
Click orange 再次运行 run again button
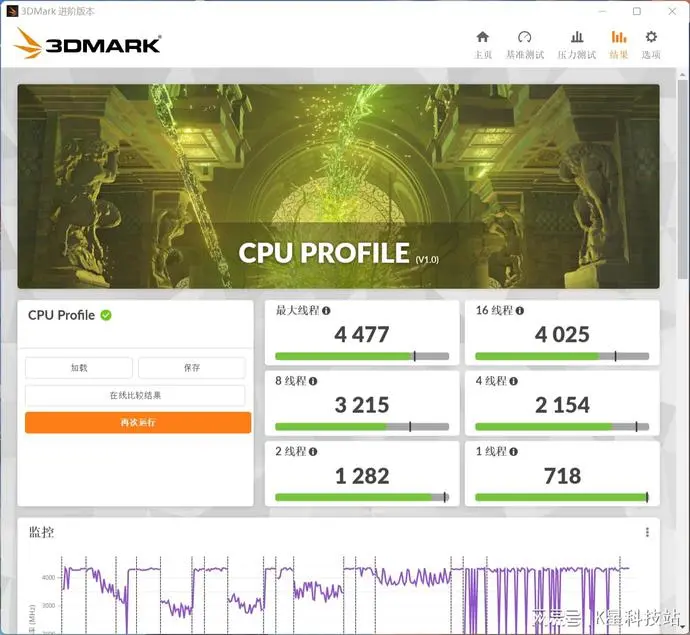point(138,423)
